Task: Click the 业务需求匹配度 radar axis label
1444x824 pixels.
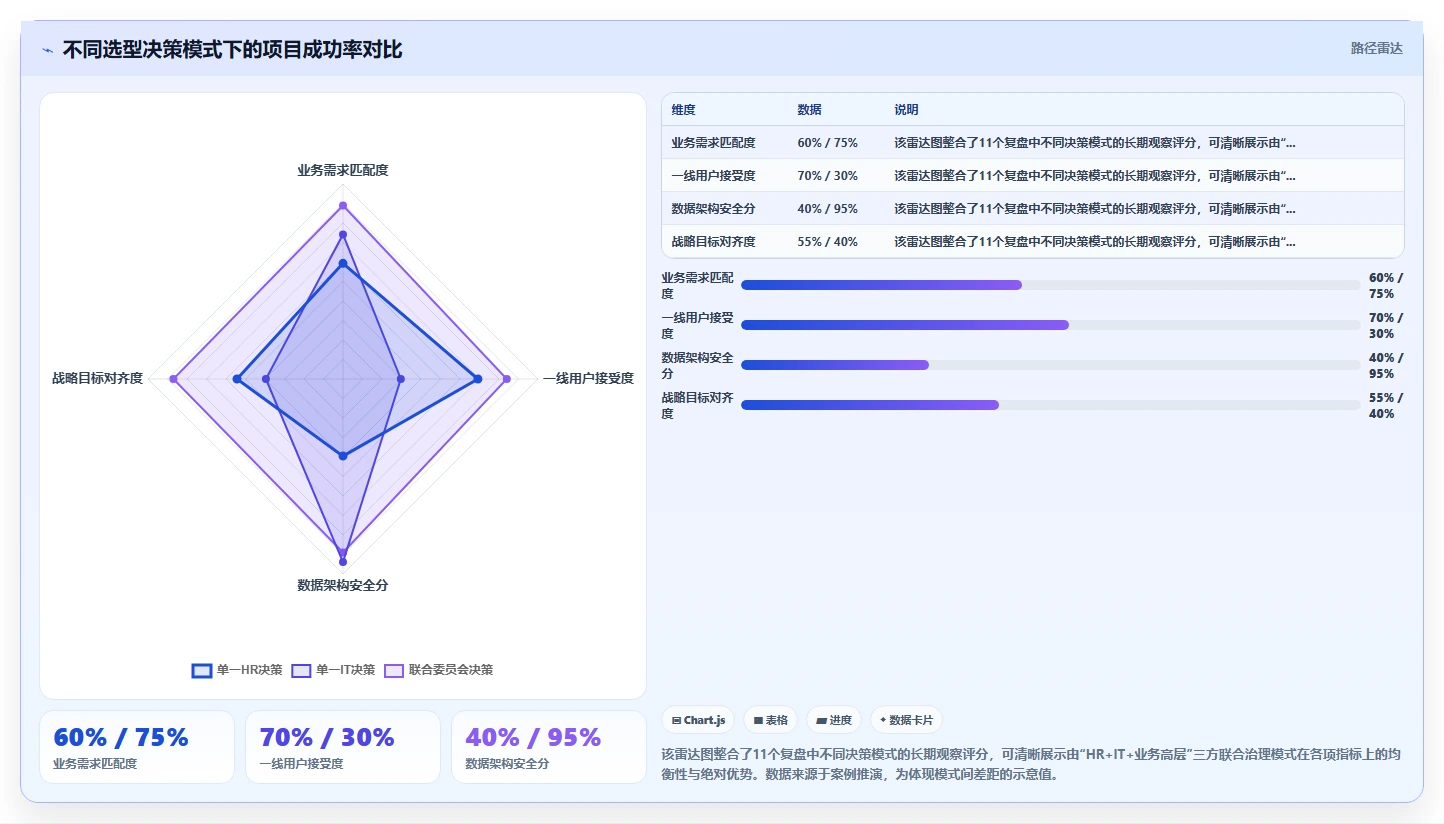Action: pyautogui.click(x=342, y=171)
